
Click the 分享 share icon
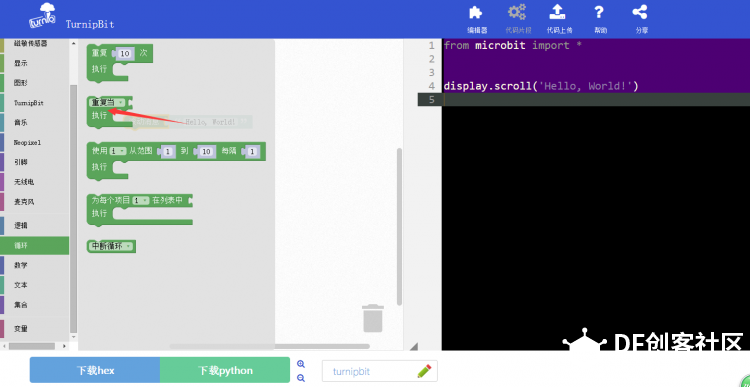(640, 12)
